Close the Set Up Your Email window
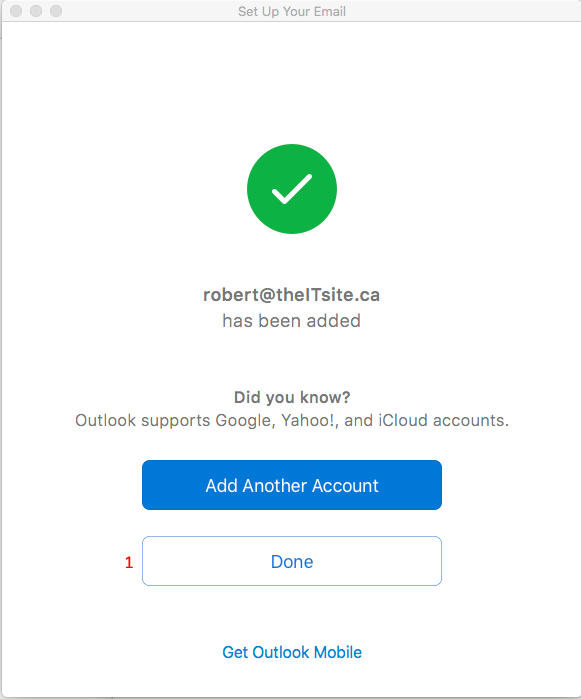The height and width of the screenshot is (699, 581). point(16,11)
